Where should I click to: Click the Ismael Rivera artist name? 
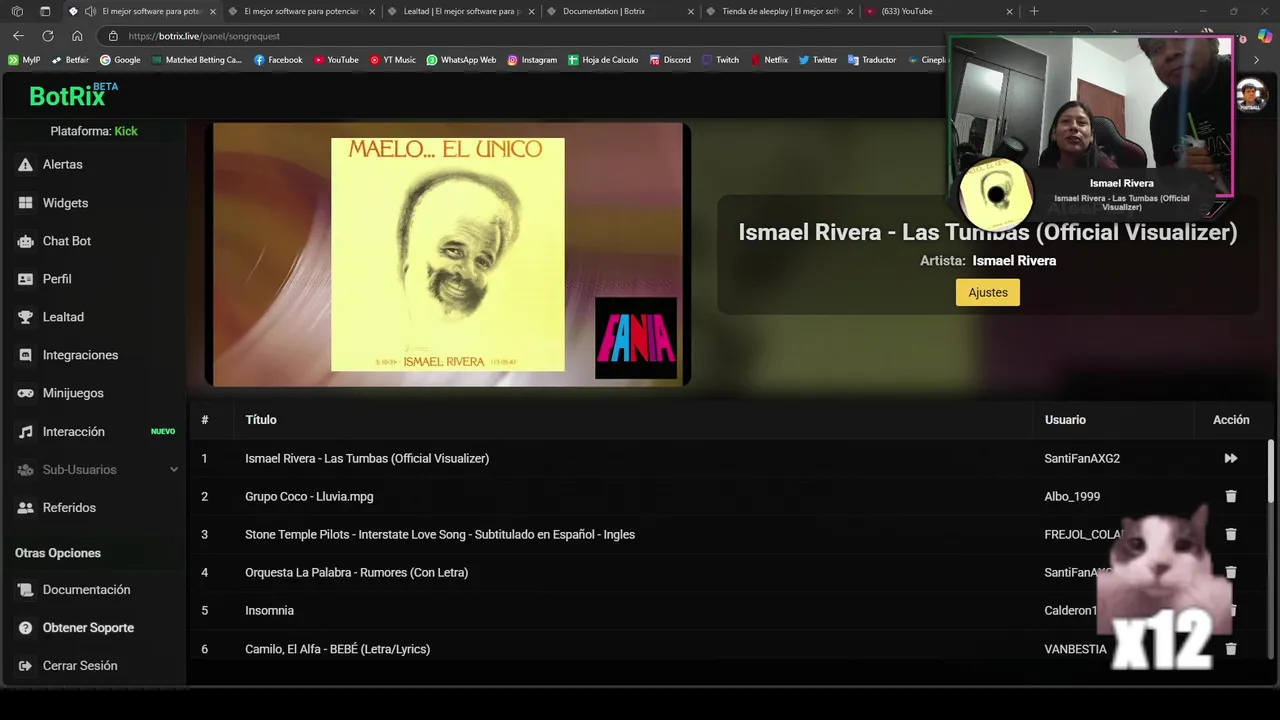coord(1014,260)
